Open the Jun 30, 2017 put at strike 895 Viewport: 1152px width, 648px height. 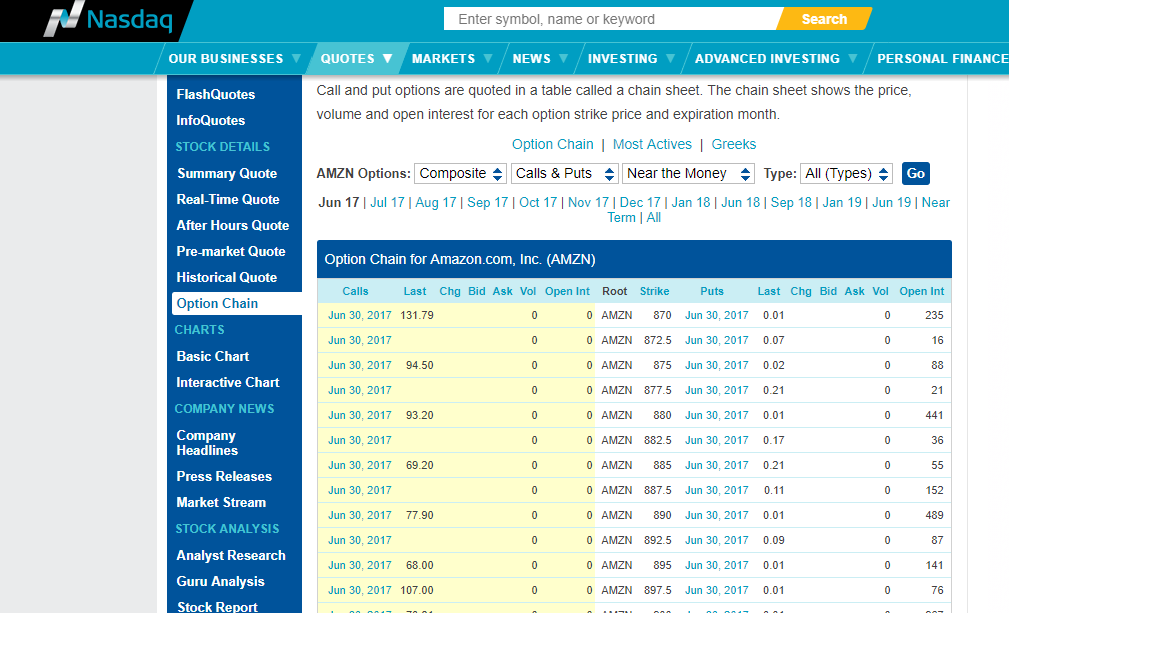717,565
